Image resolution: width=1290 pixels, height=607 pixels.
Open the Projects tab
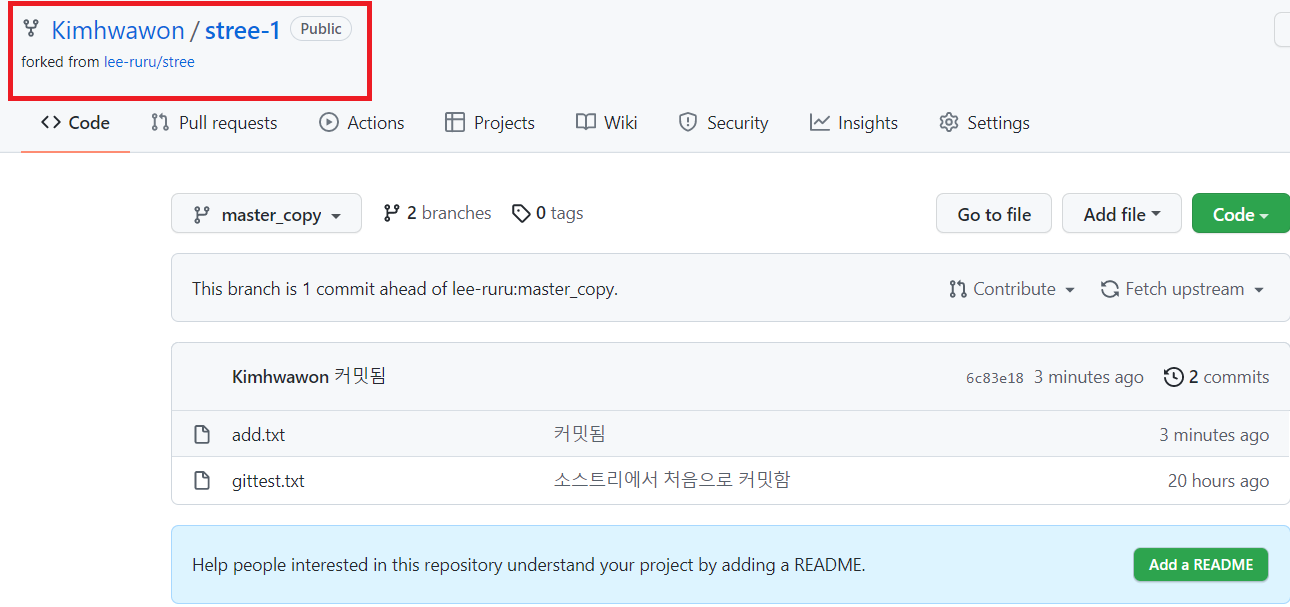490,123
